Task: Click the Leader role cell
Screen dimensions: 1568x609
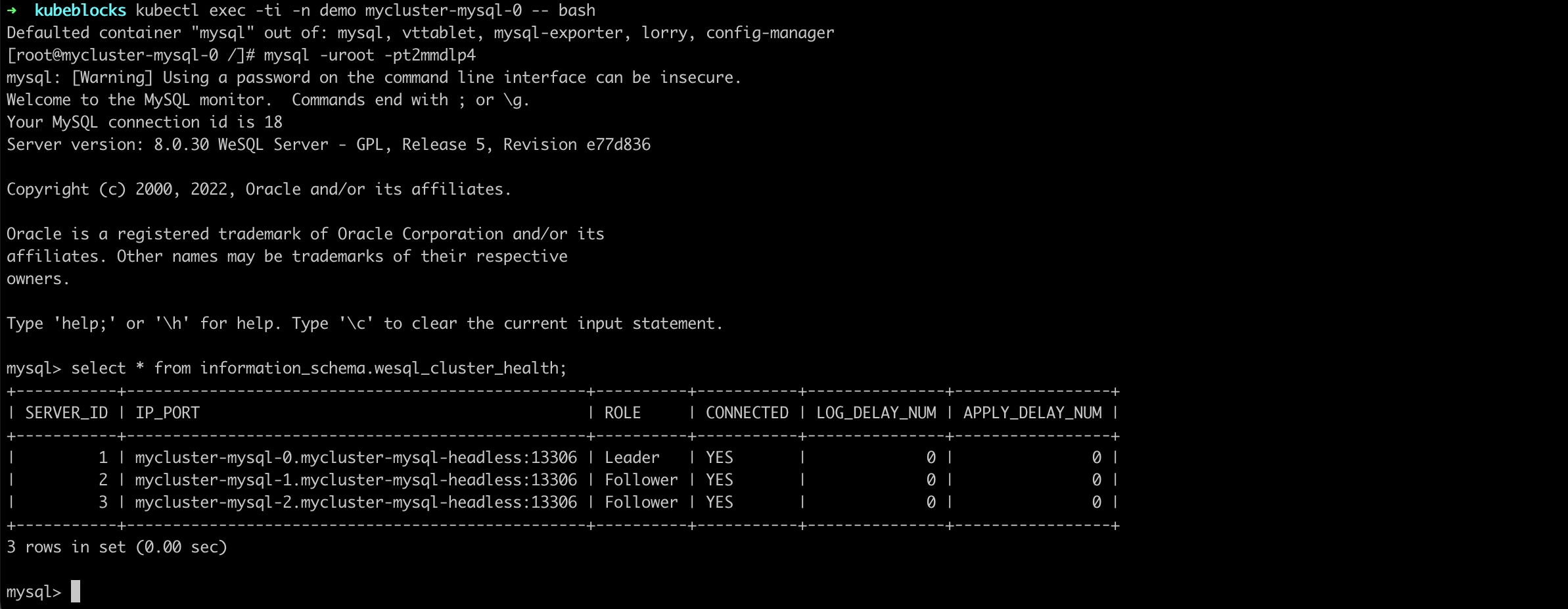Action: pos(632,458)
